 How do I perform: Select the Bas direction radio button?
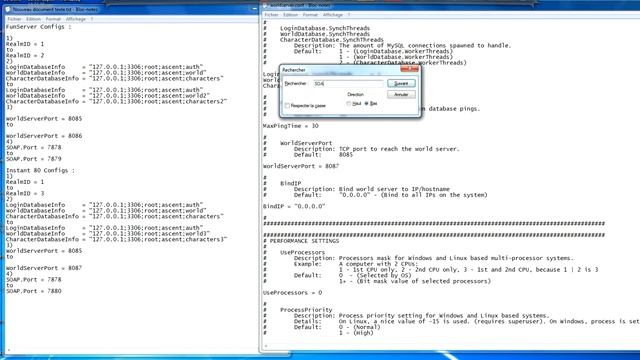366,104
